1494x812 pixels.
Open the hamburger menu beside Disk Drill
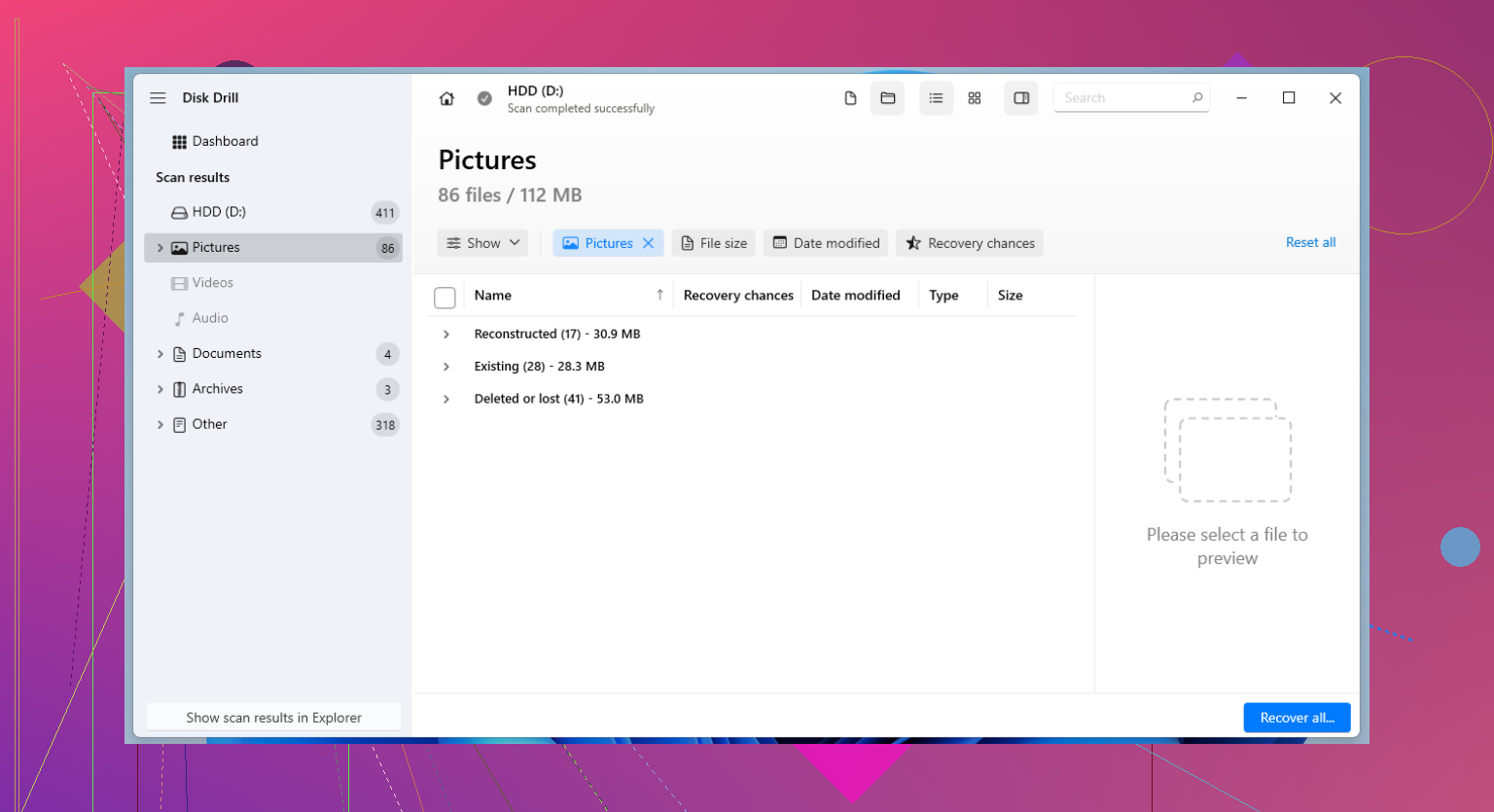(x=158, y=98)
